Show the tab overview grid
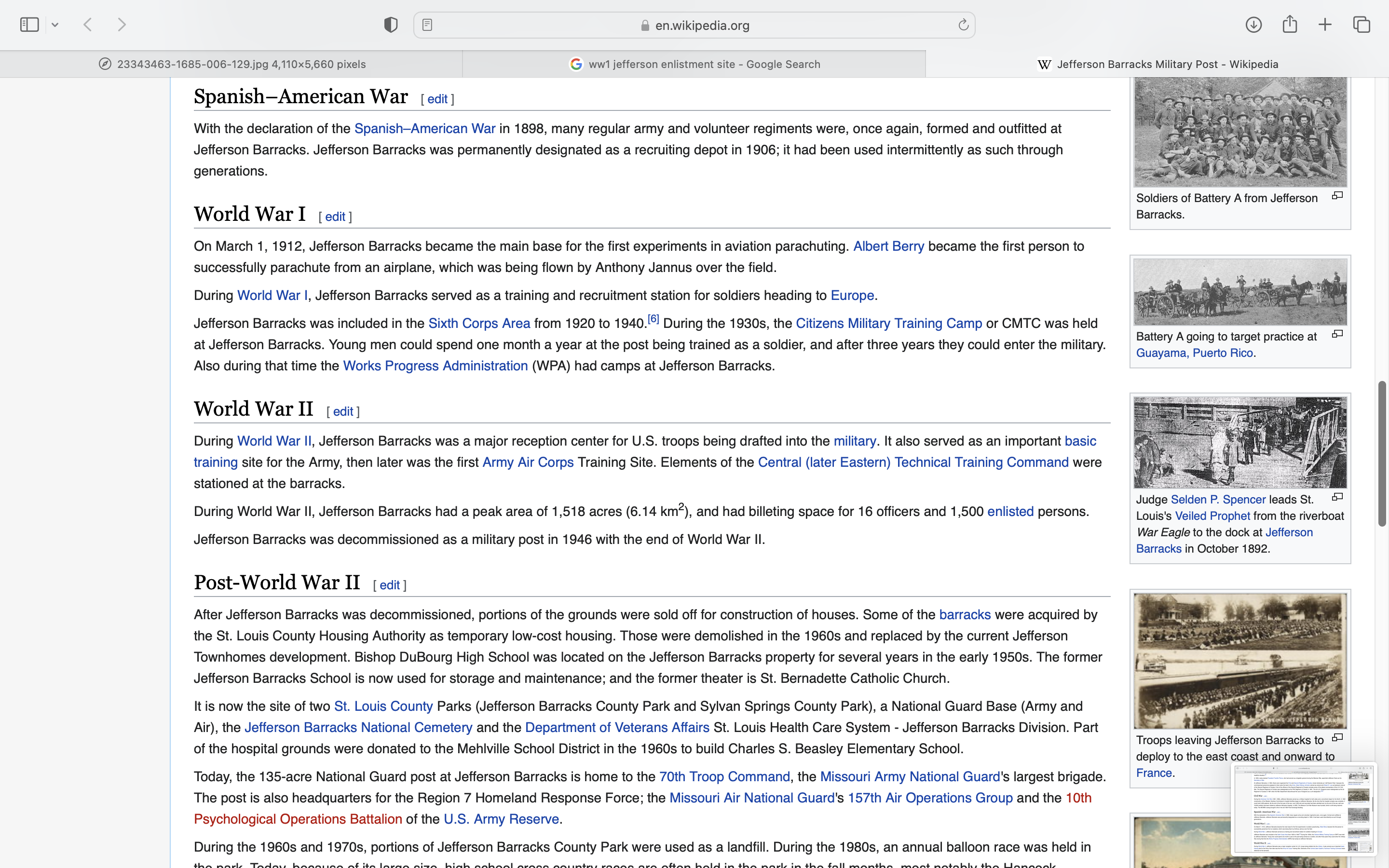Screen dimensions: 1389x868 [x=1362, y=25]
